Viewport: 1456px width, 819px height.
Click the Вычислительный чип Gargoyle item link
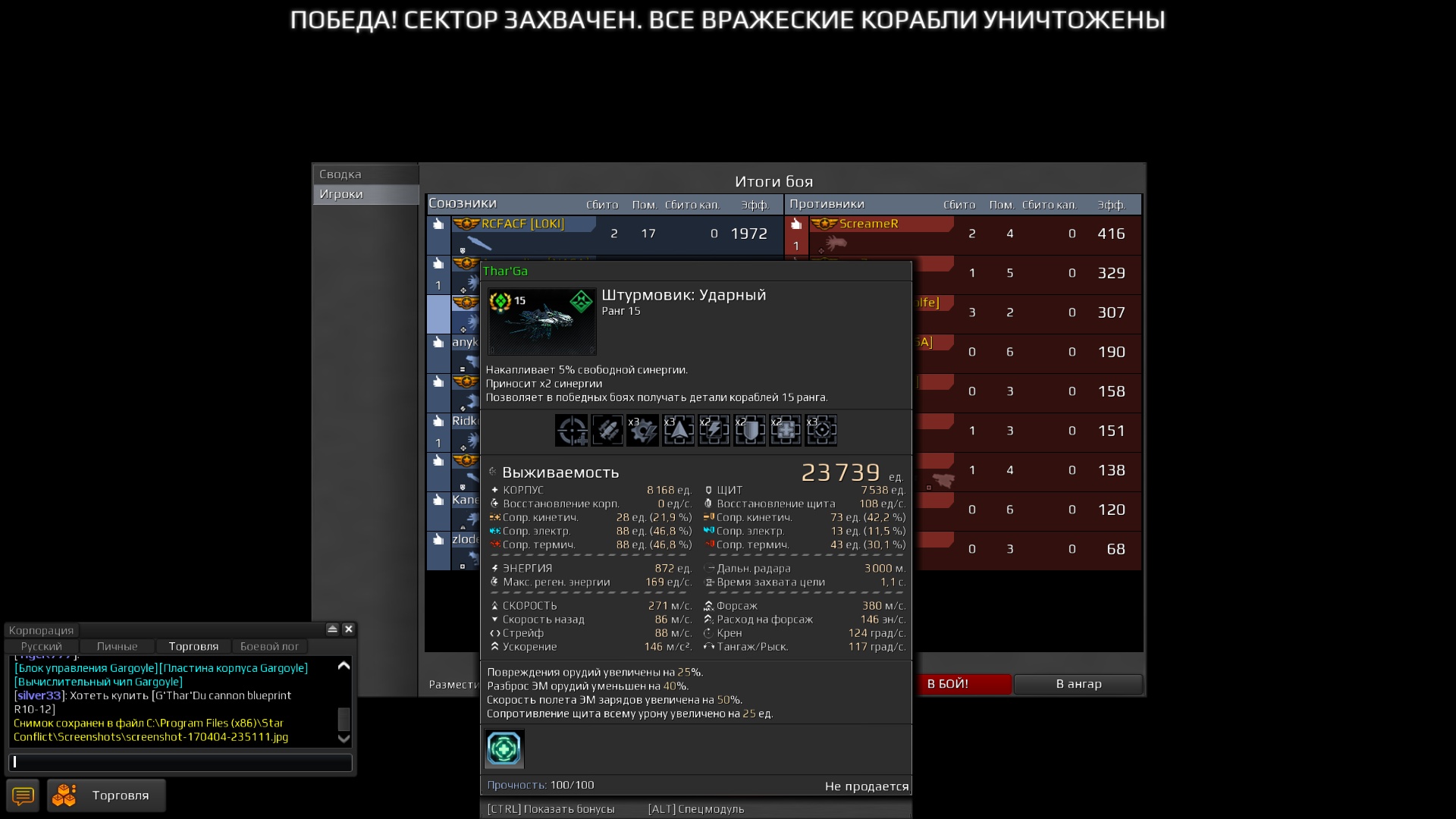pos(99,682)
